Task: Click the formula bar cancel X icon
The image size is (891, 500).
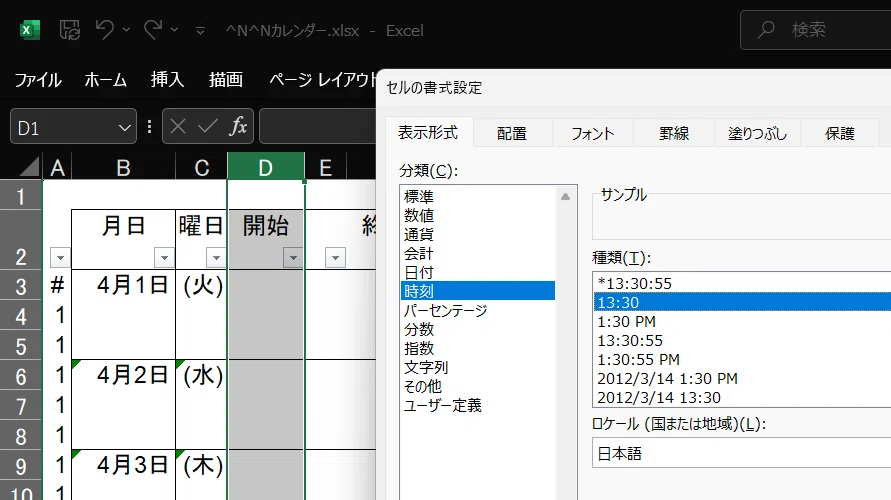Action: (x=178, y=127)
